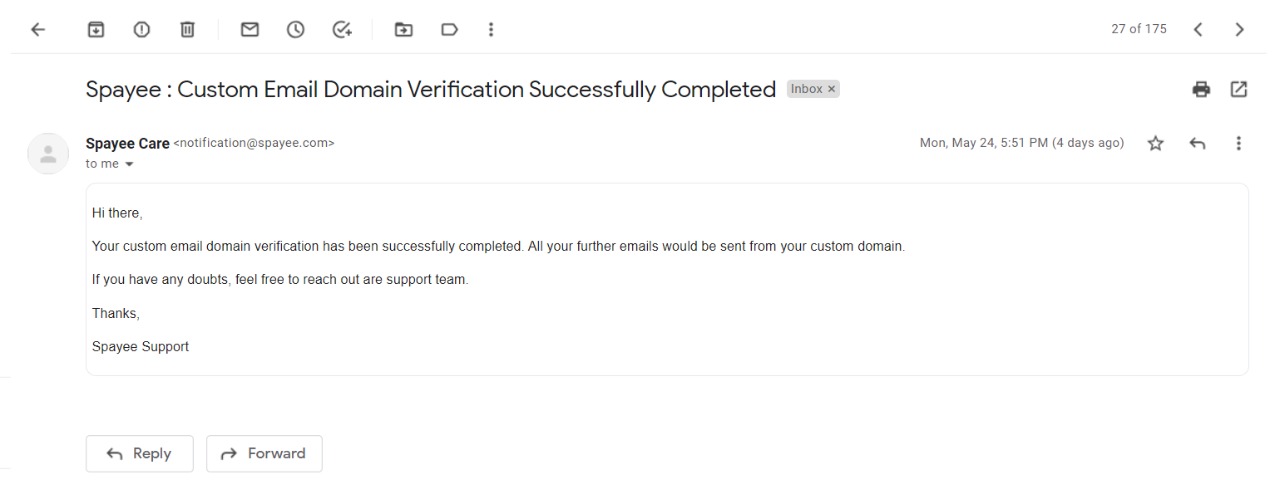
Task: Click the Reply button
Action: (139, 453)
